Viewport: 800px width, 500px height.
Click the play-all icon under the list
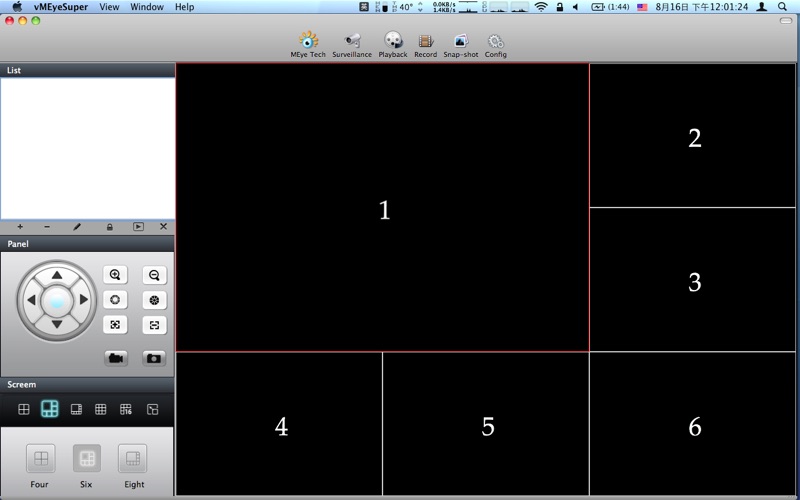click(138, 227)
